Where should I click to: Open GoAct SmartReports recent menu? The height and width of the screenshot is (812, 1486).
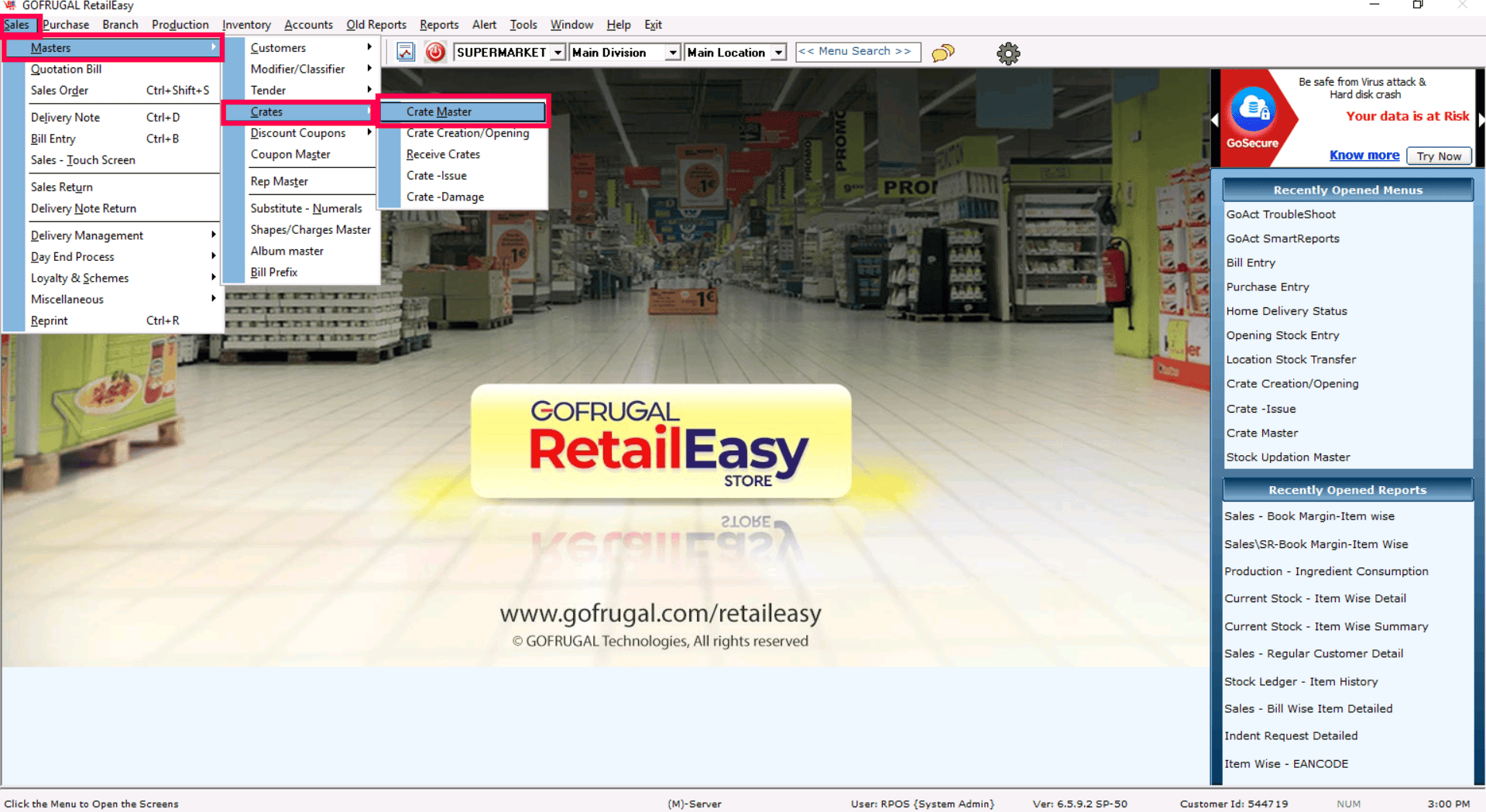1282,238
